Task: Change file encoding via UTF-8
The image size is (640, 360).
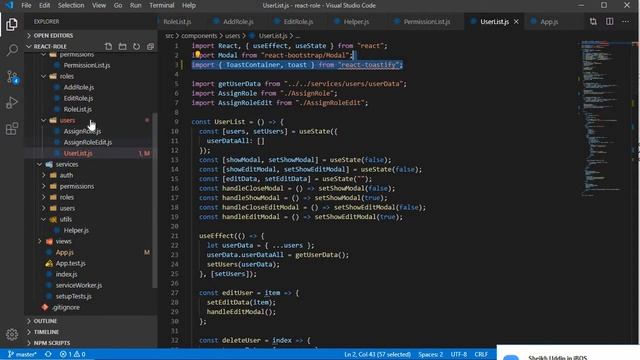Action: click(x=459, y=354)
